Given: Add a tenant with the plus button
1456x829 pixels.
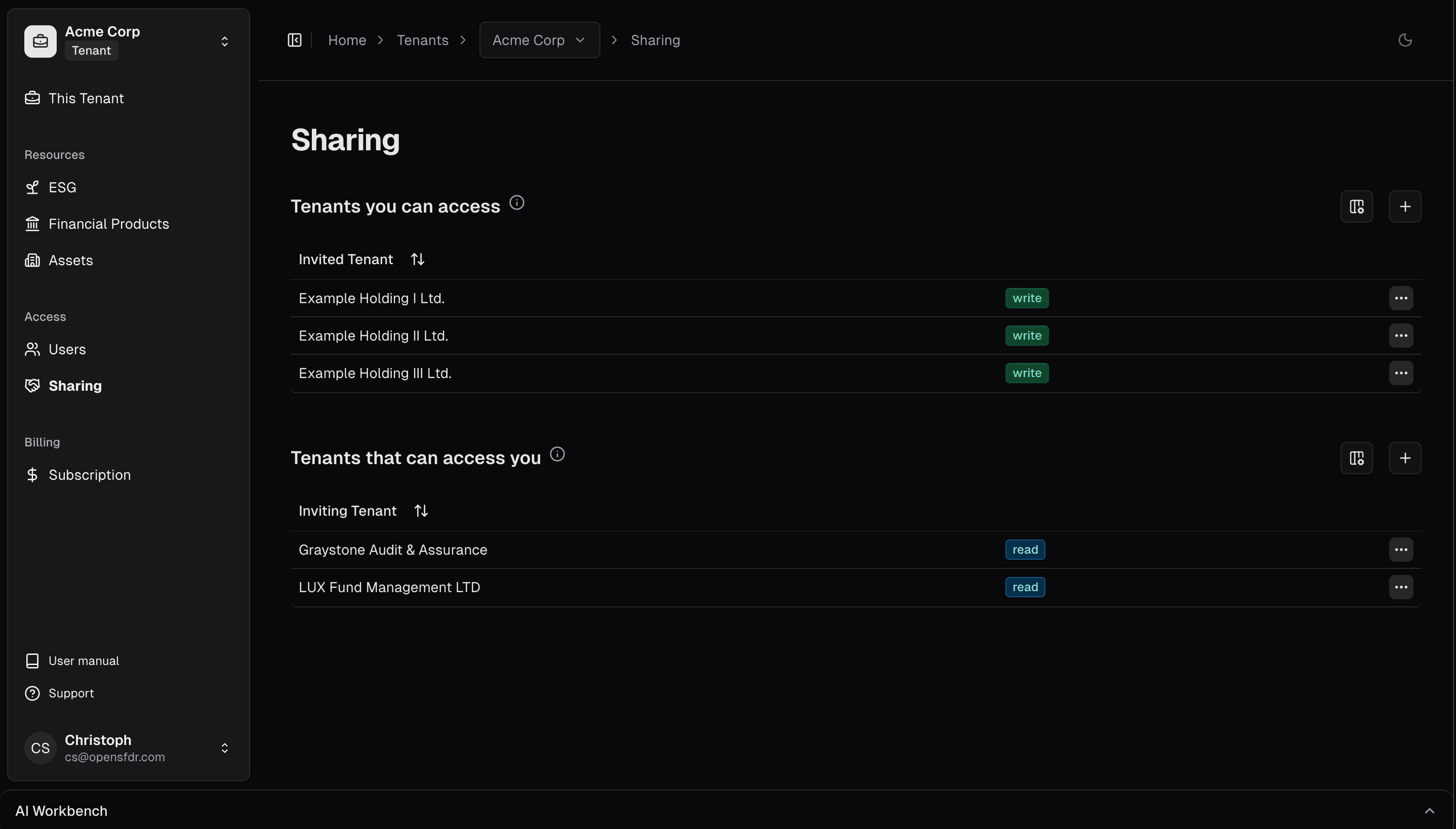Looking at the screenshot, I should pos(1404,206).
